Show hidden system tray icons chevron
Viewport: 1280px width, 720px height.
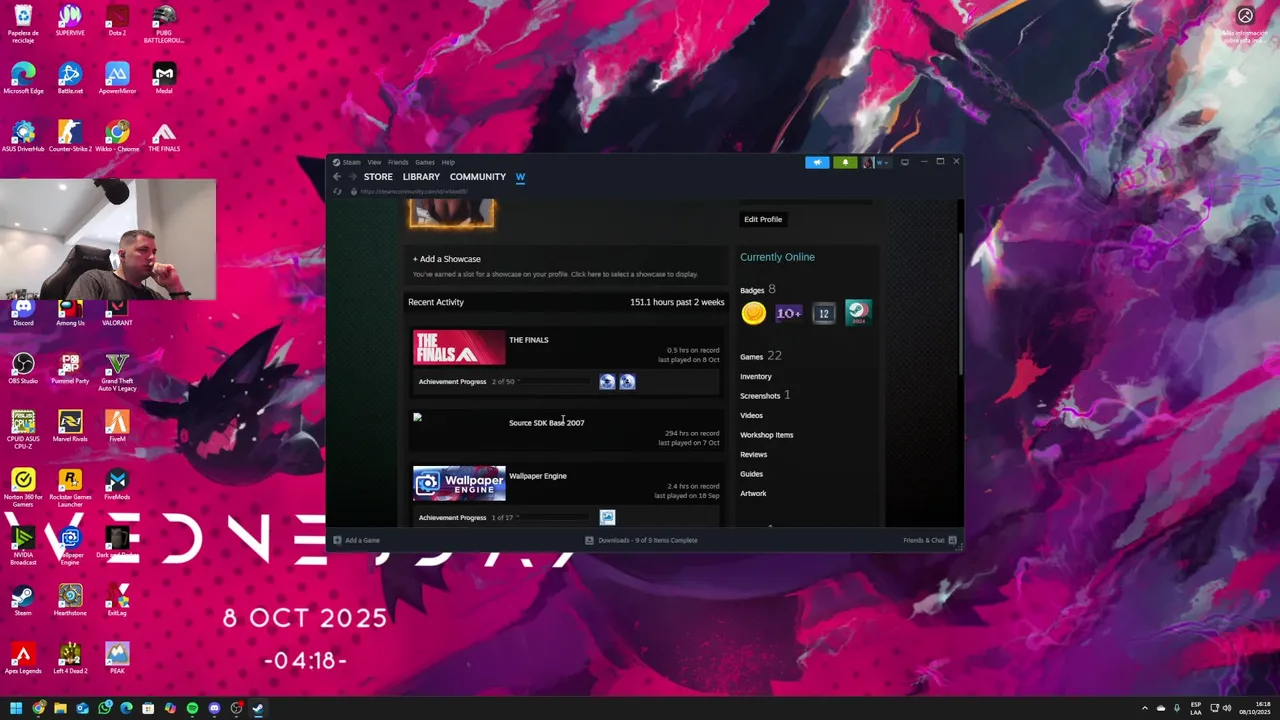point(1145,708)
